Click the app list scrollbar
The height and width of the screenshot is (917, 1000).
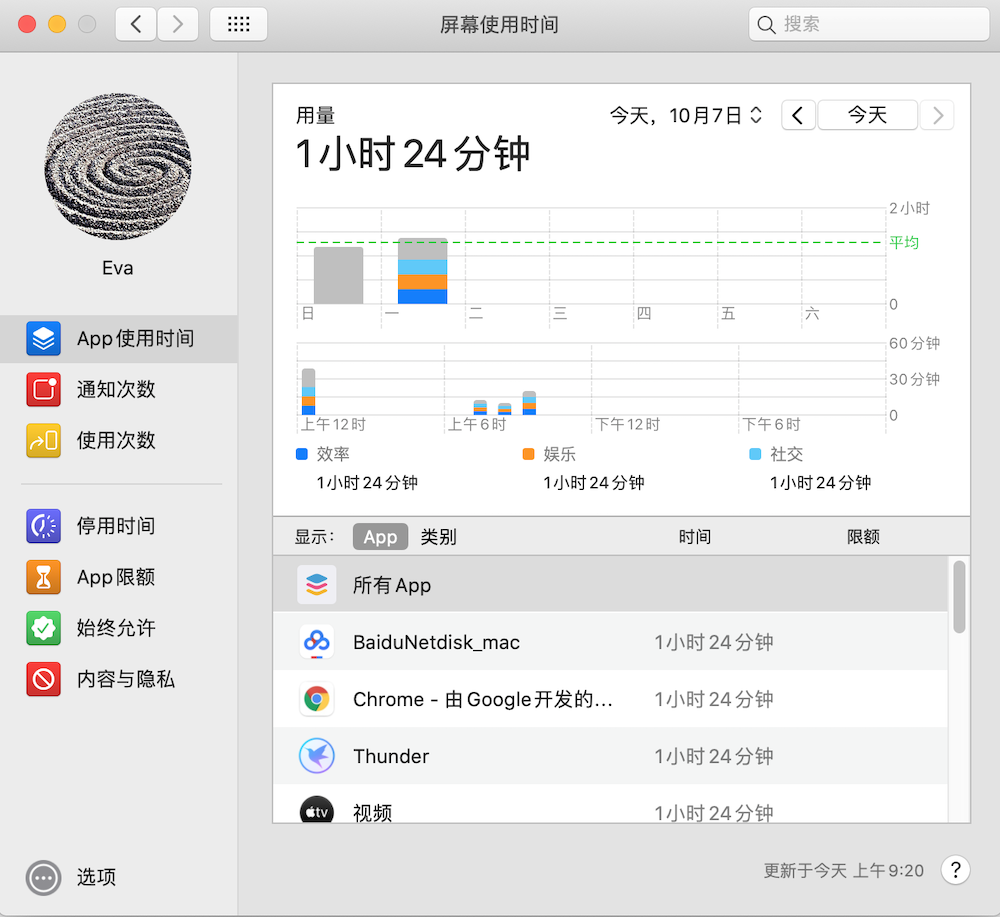pos(959,597)
